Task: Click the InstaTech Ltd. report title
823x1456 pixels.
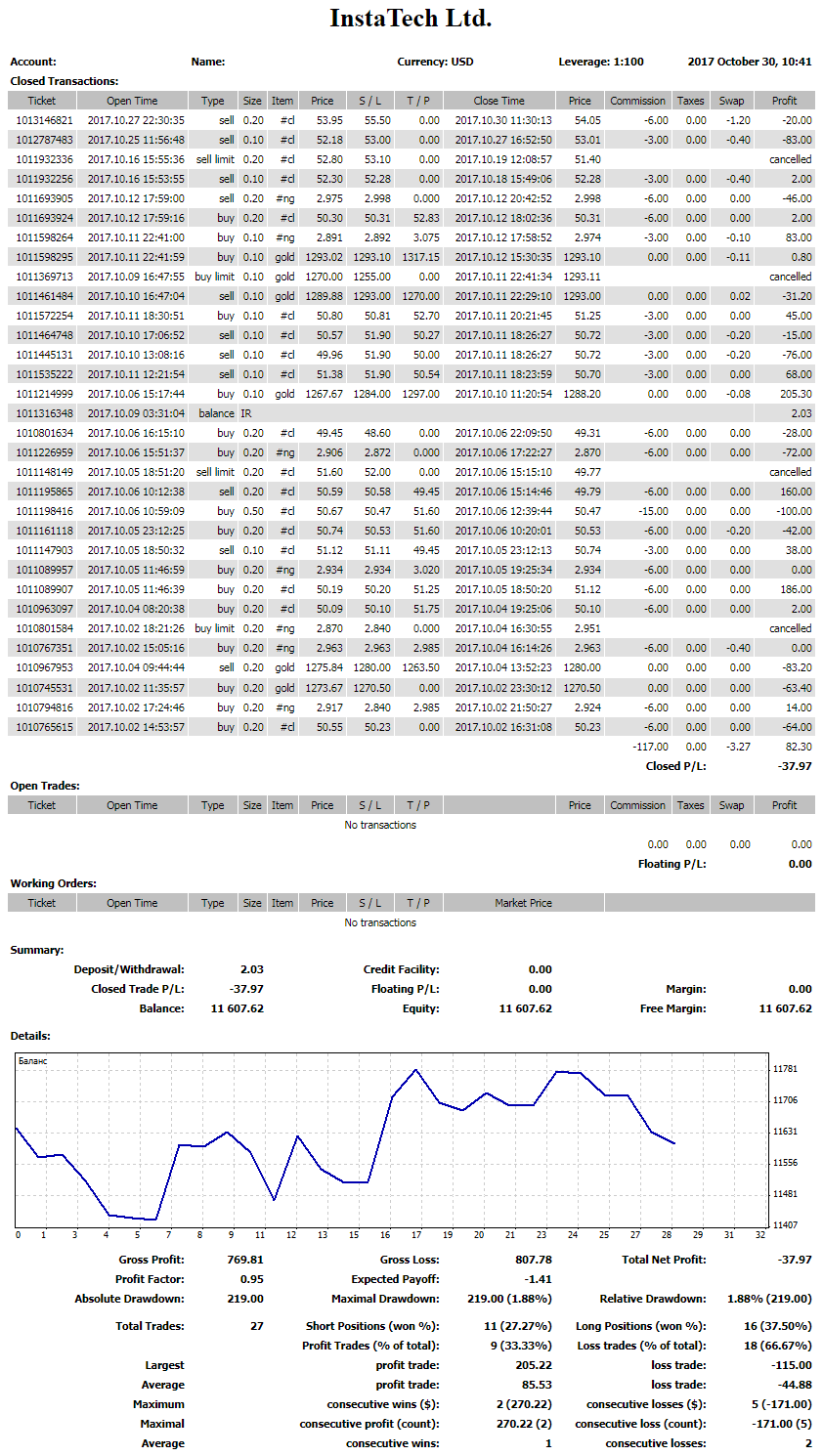Action: tap(411, 19)
